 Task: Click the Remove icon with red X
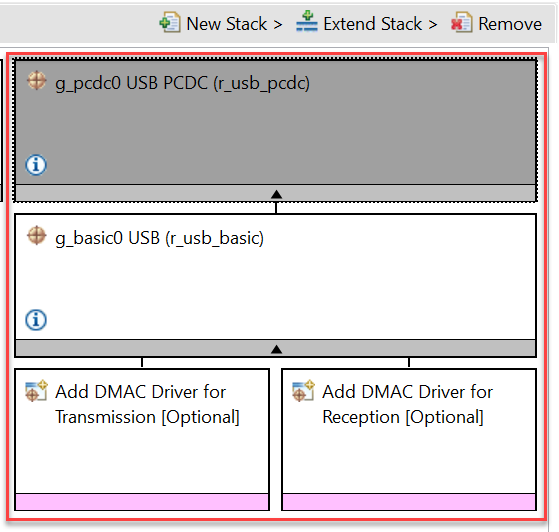coord(462,23)
